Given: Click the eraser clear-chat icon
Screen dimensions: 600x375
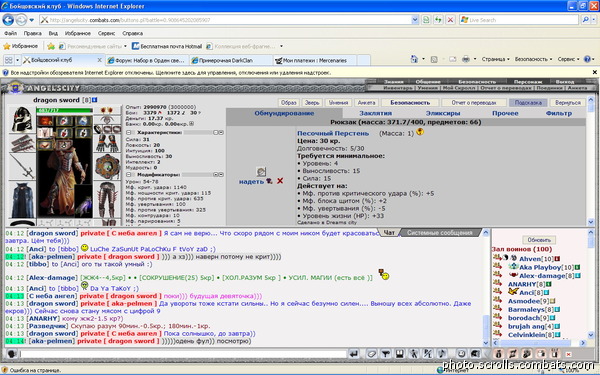Looking at the screenshot, I should pyautogui.click(x=371, y=354).
